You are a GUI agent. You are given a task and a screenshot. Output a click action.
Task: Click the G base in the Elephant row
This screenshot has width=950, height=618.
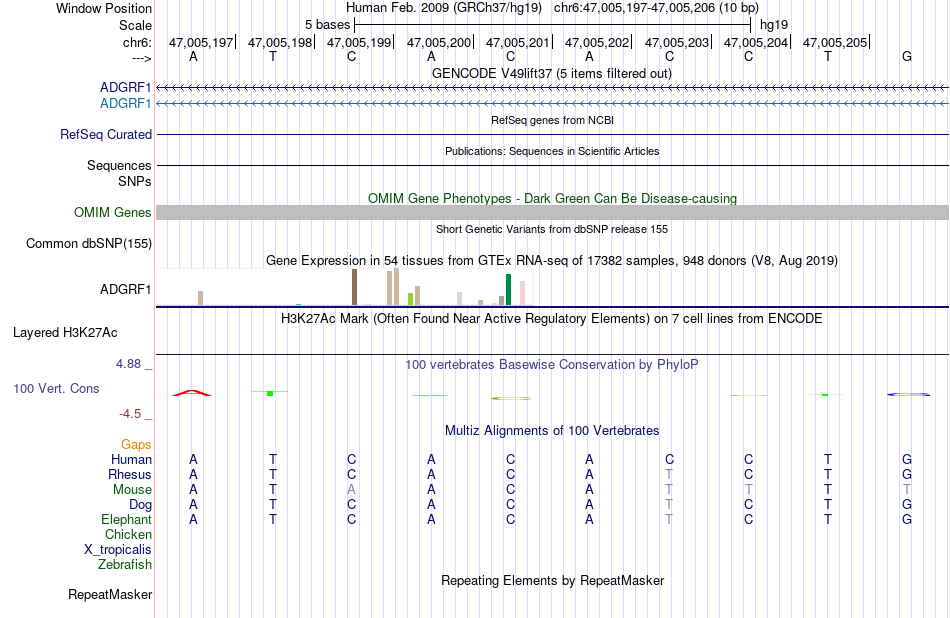(x=907, y=519)
